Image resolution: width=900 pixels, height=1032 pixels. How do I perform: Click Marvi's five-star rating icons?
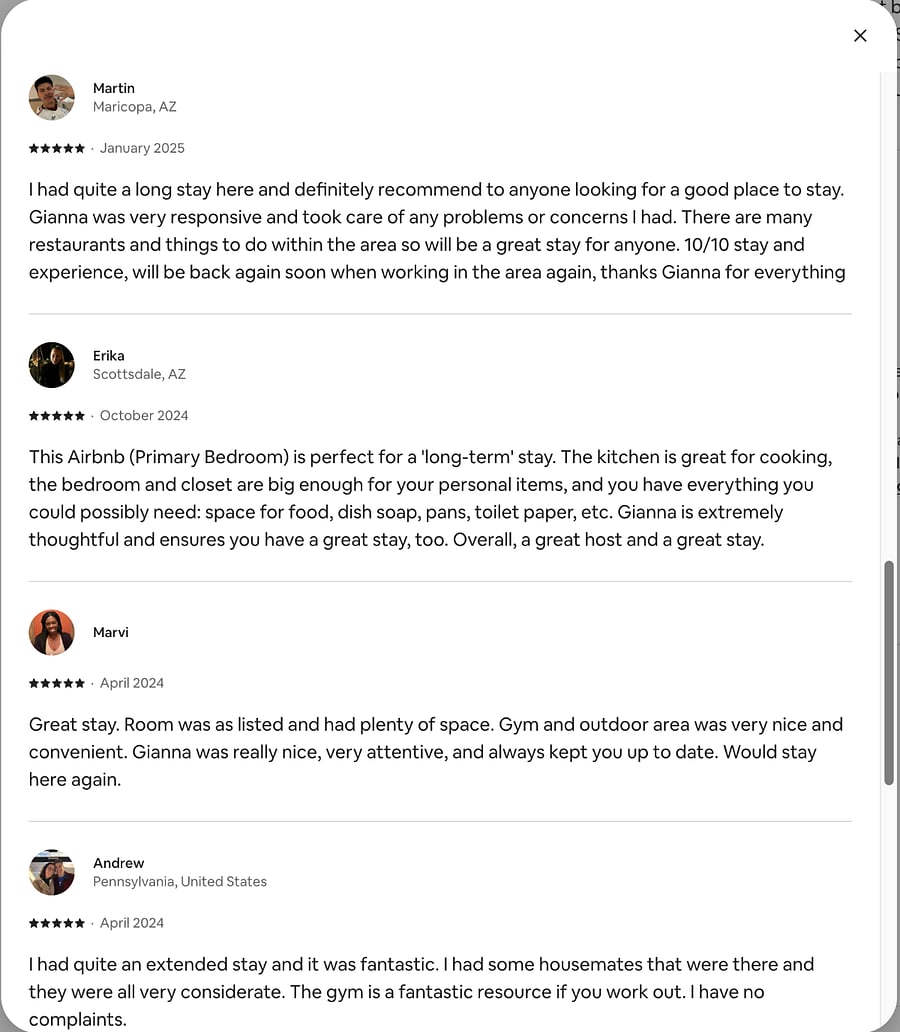click(57, 683)
